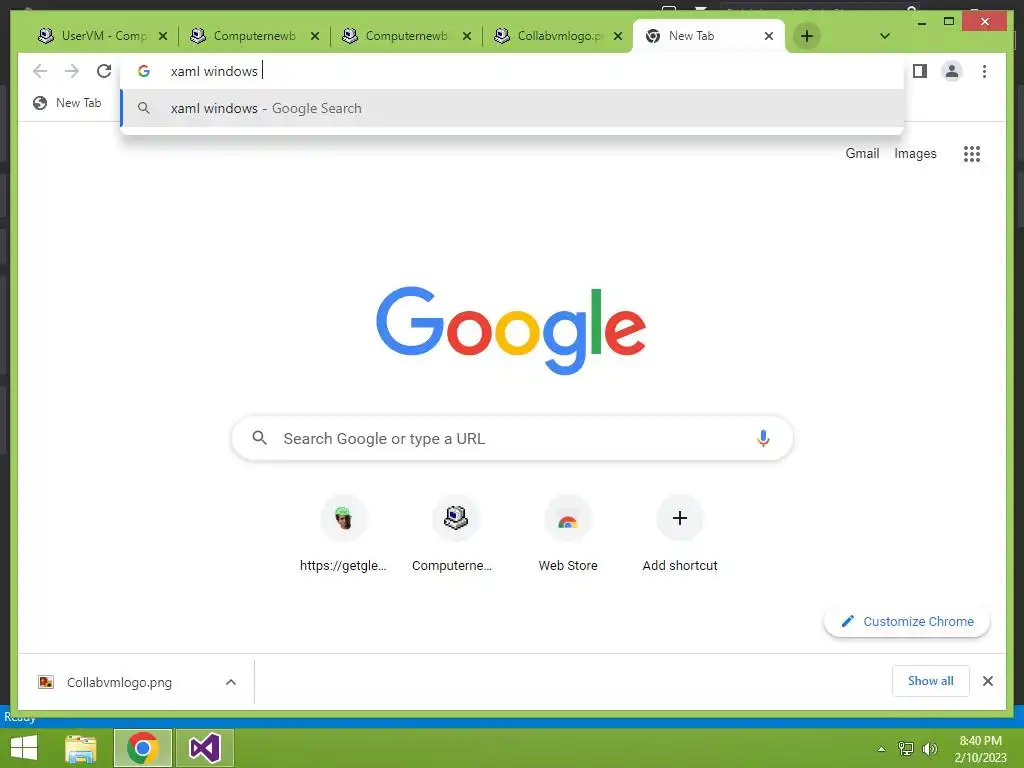The image size is (1024, 768).
Task: Open the Google apps grid
Action: 972,153
